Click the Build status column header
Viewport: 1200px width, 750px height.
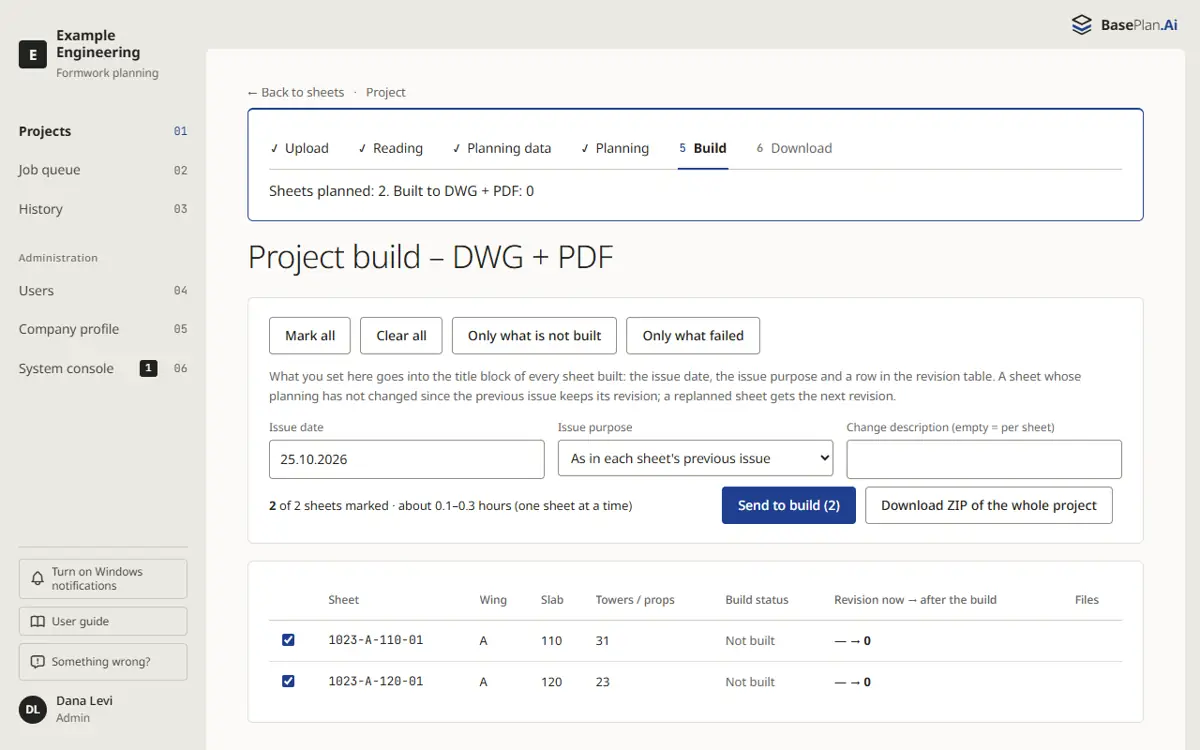757,600
